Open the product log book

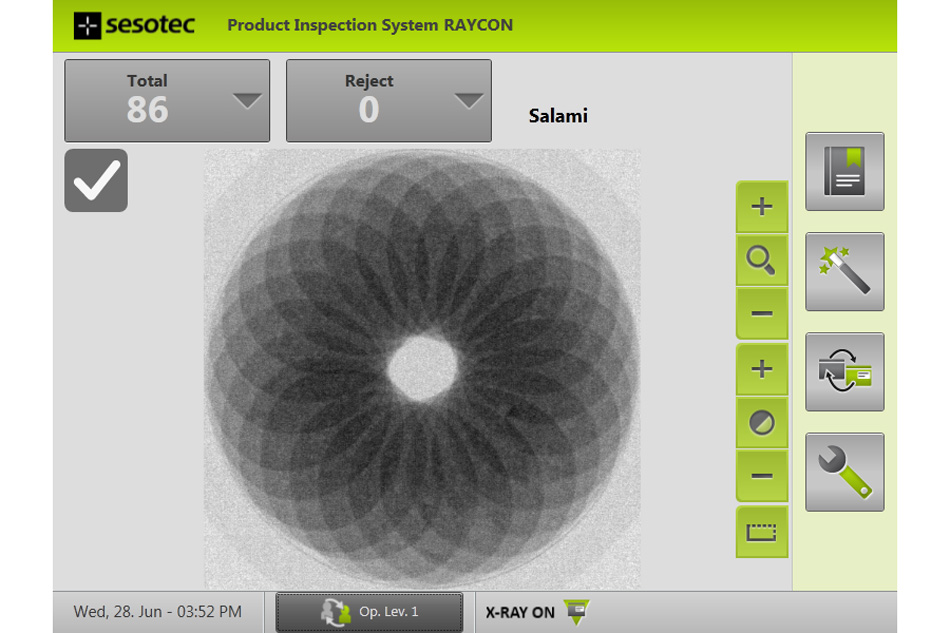tap(844, 171)
